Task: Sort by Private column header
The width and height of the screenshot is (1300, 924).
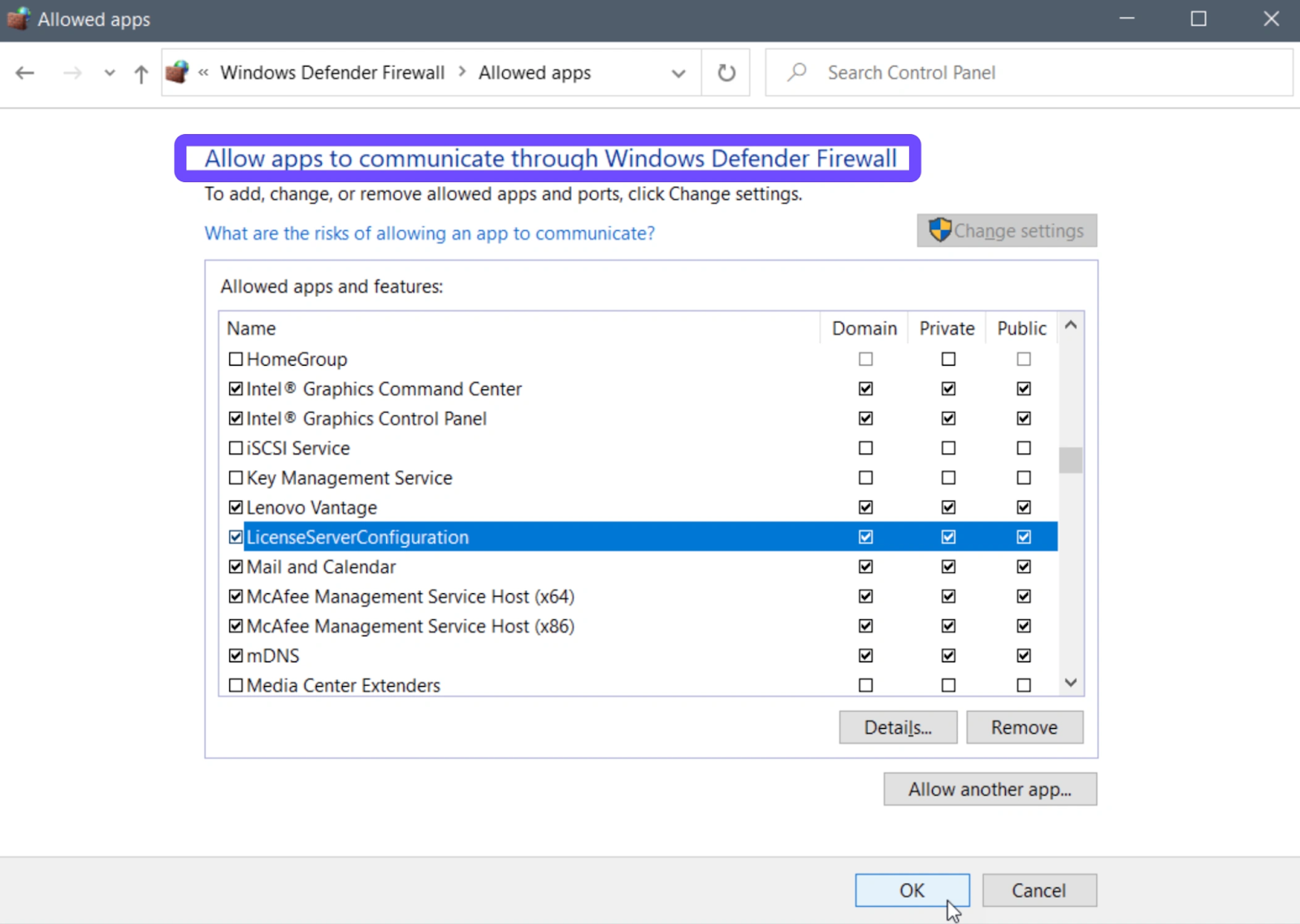Action: pyautogui.click(x=947, y=328)
